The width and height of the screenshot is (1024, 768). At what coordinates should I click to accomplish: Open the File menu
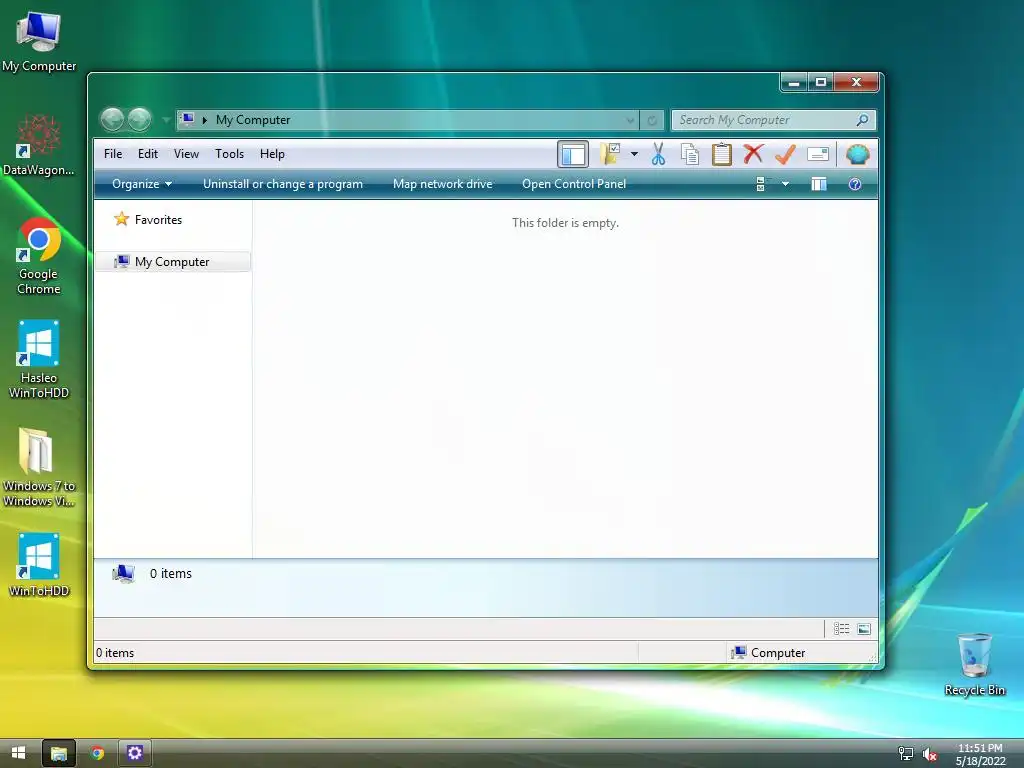(x=113, y=154)
